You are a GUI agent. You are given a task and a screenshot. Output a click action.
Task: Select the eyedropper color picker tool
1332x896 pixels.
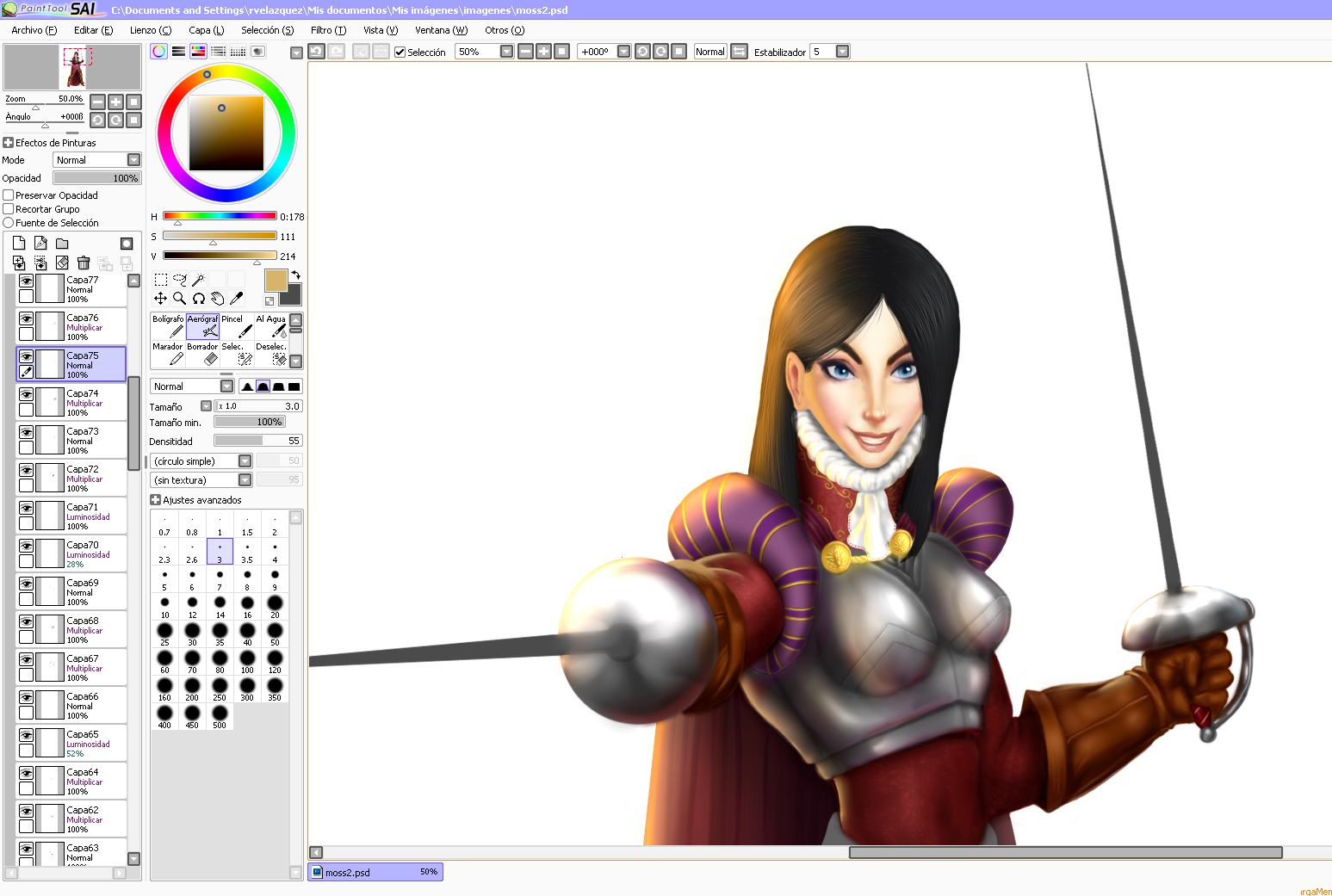coord(237,299)
